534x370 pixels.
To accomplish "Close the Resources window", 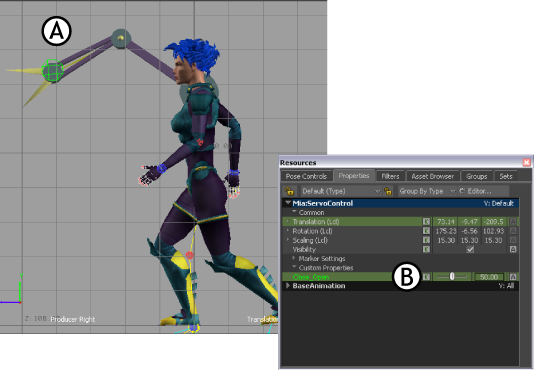I will click(x=527, y=162).
